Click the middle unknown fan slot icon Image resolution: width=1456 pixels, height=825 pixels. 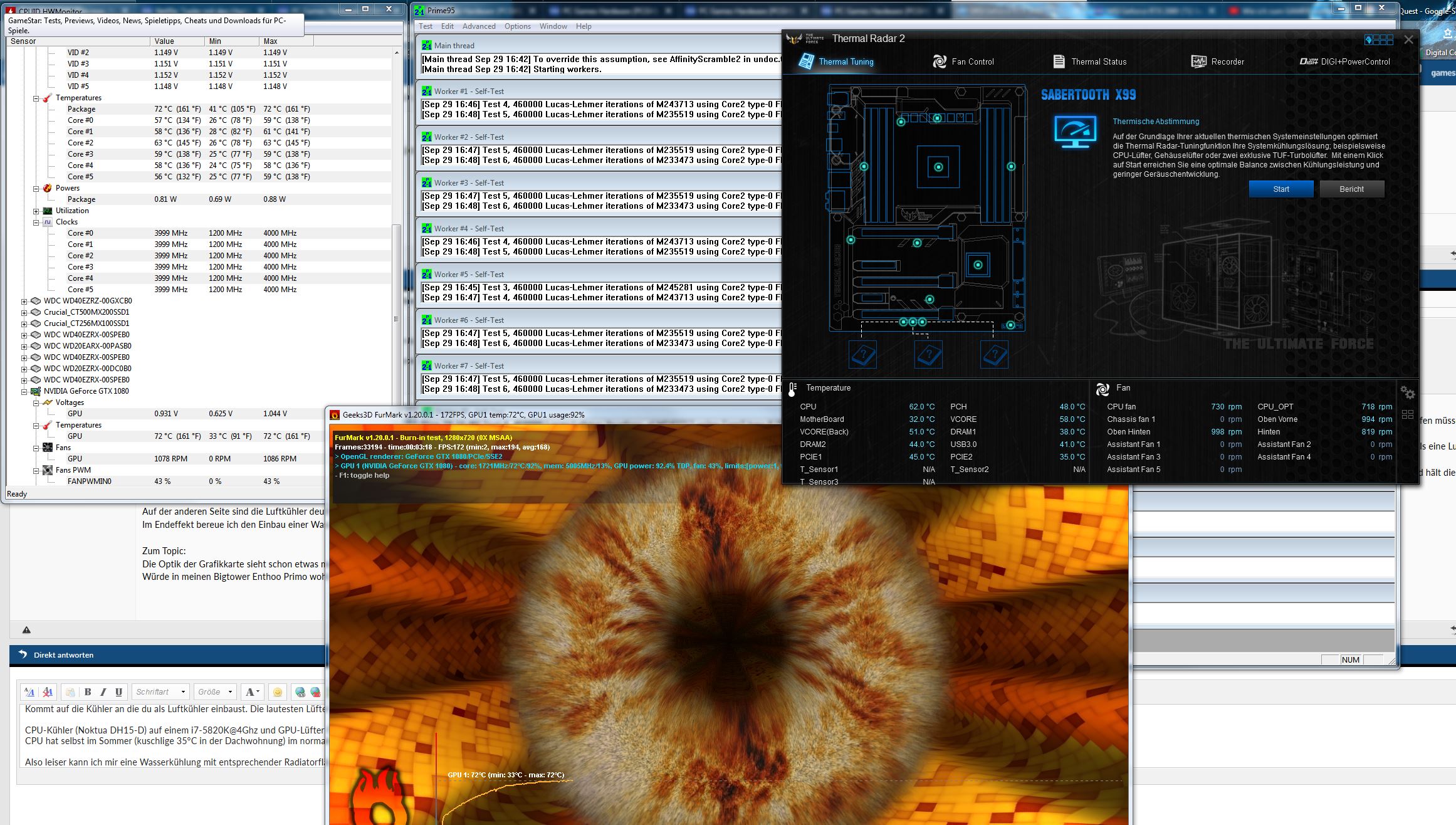point(928,354)
